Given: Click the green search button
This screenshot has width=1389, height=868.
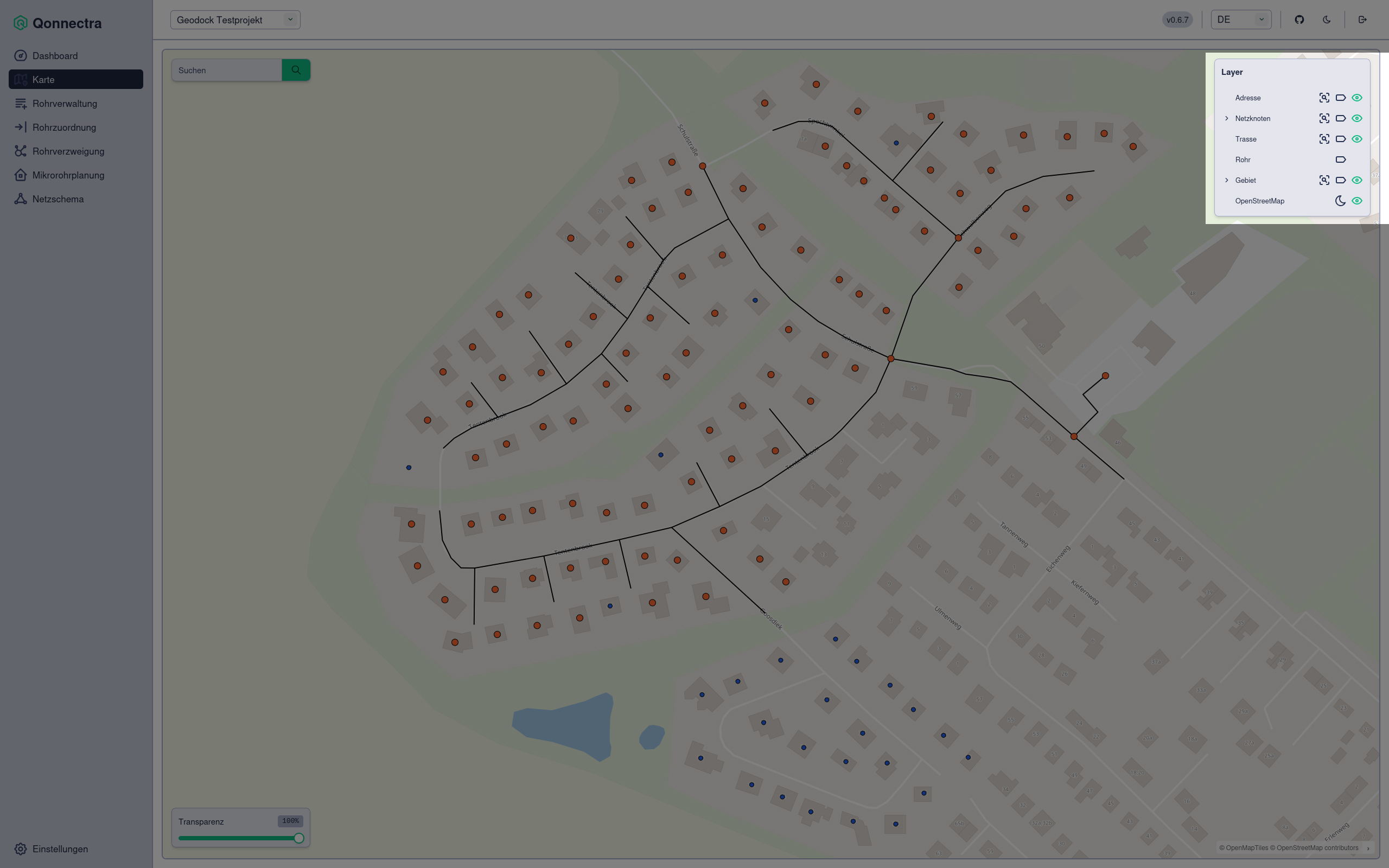Looking at the screenshot, I should [296, 70].
